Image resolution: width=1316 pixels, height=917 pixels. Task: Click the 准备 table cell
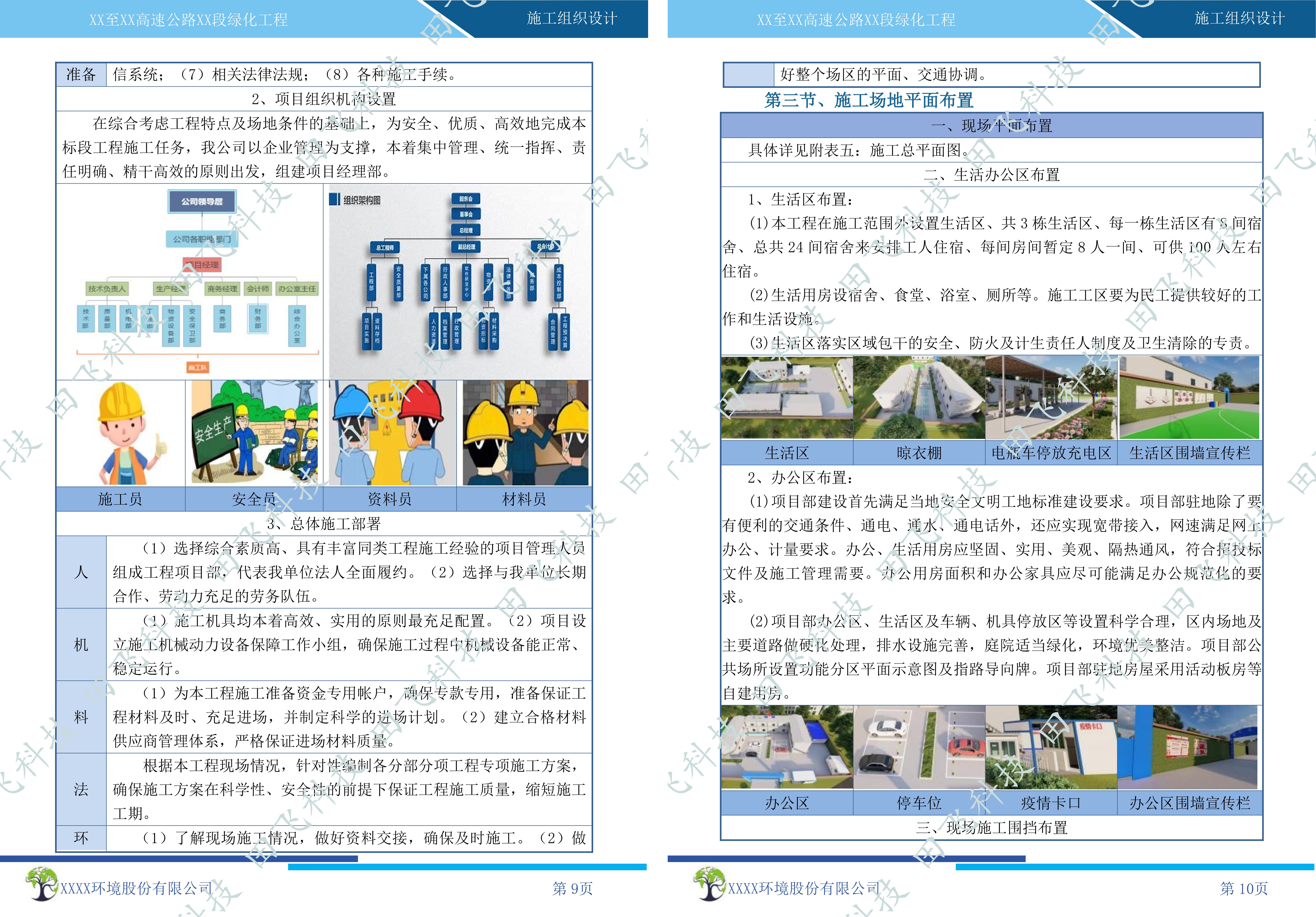[81, 75]
